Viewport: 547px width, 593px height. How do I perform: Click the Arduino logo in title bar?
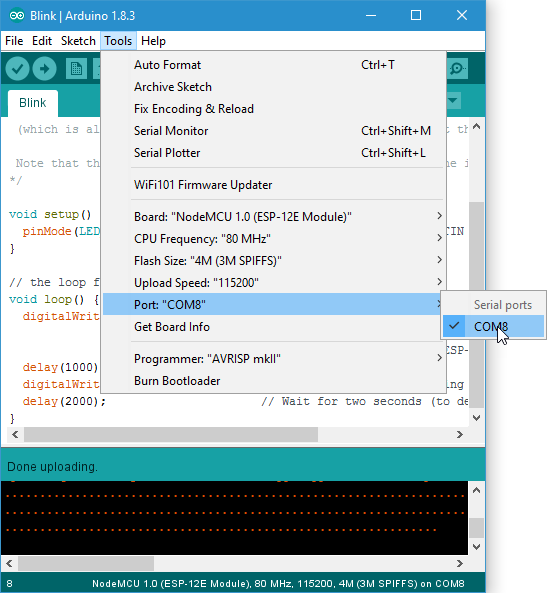pyautogui.click(x=17, y=16)
